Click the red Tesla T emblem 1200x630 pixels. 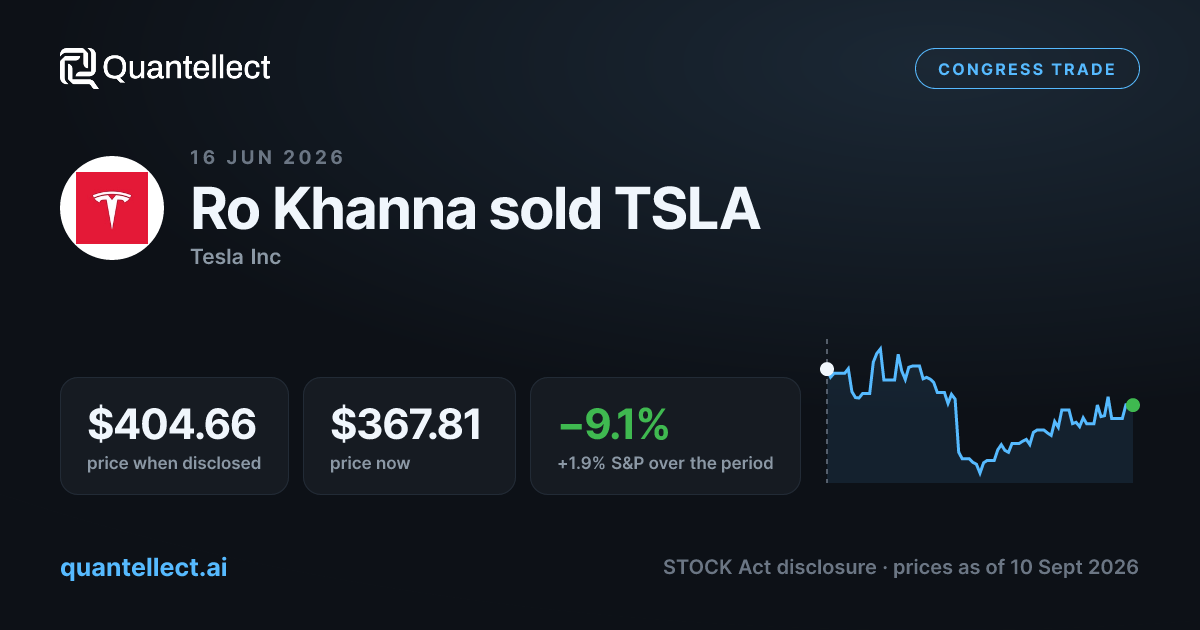pyautogui.click(x=112, y=208)
